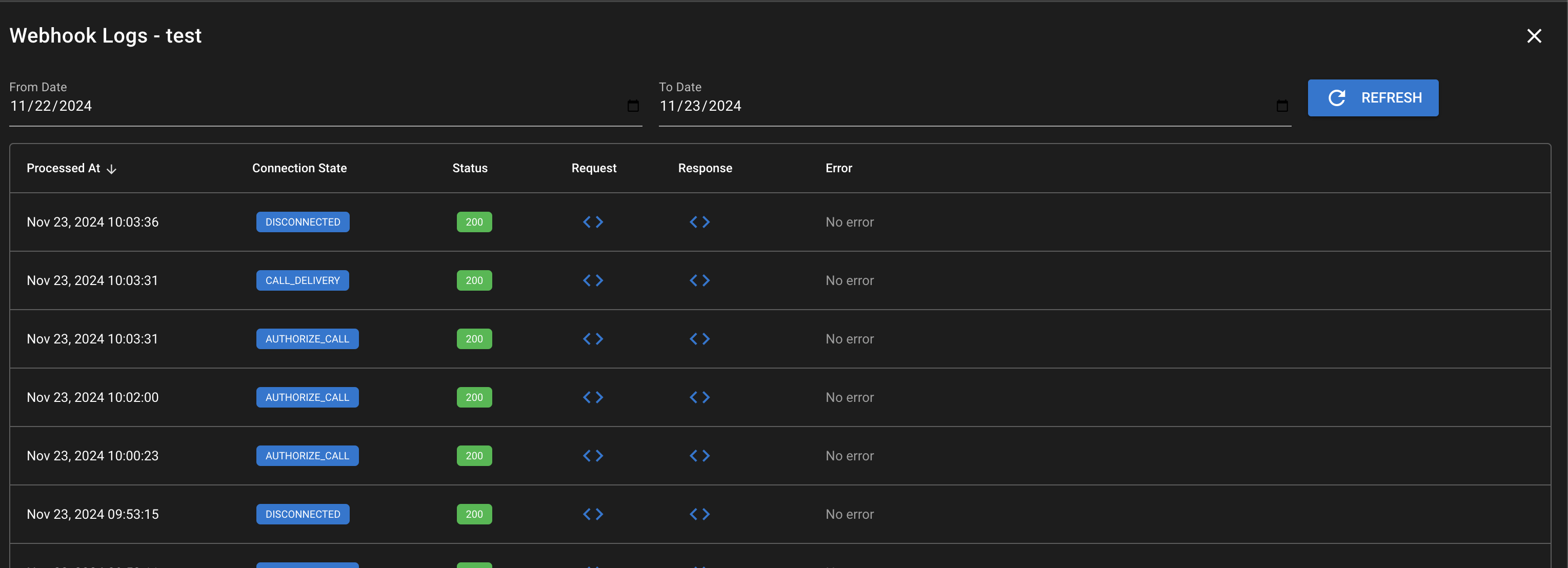1568x568 pixels.
Task: Click No error text in 09:53:15 row
Action: tap(849, 514)
